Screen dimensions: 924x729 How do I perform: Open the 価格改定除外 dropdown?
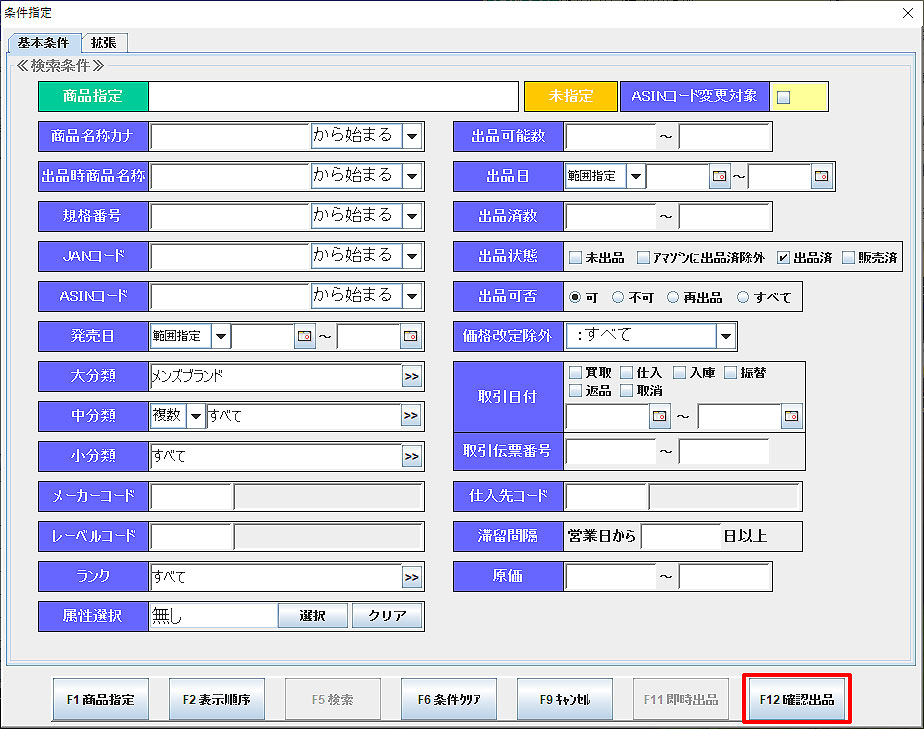(726, 336)
